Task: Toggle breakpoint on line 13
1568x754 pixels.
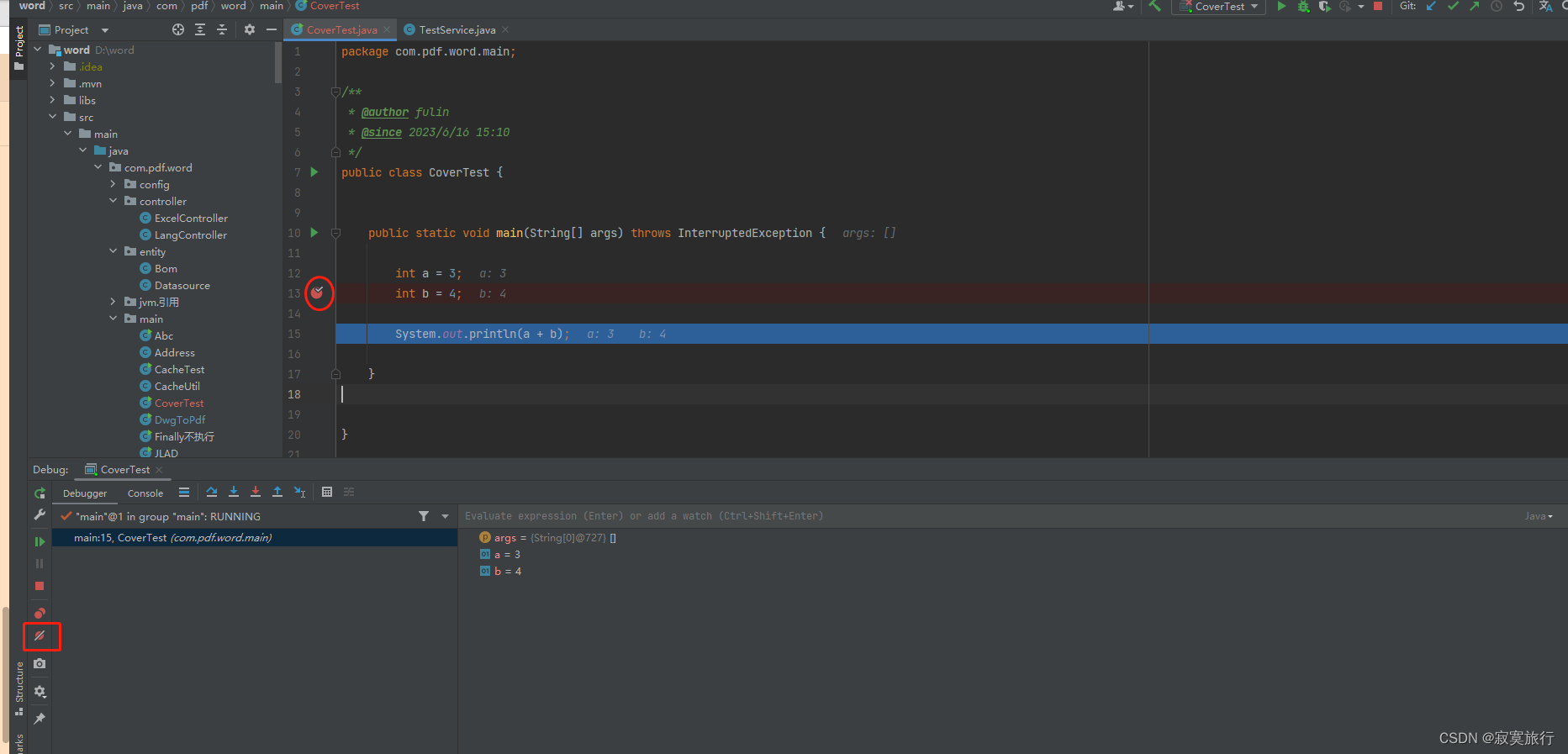Action: (317, 293)
